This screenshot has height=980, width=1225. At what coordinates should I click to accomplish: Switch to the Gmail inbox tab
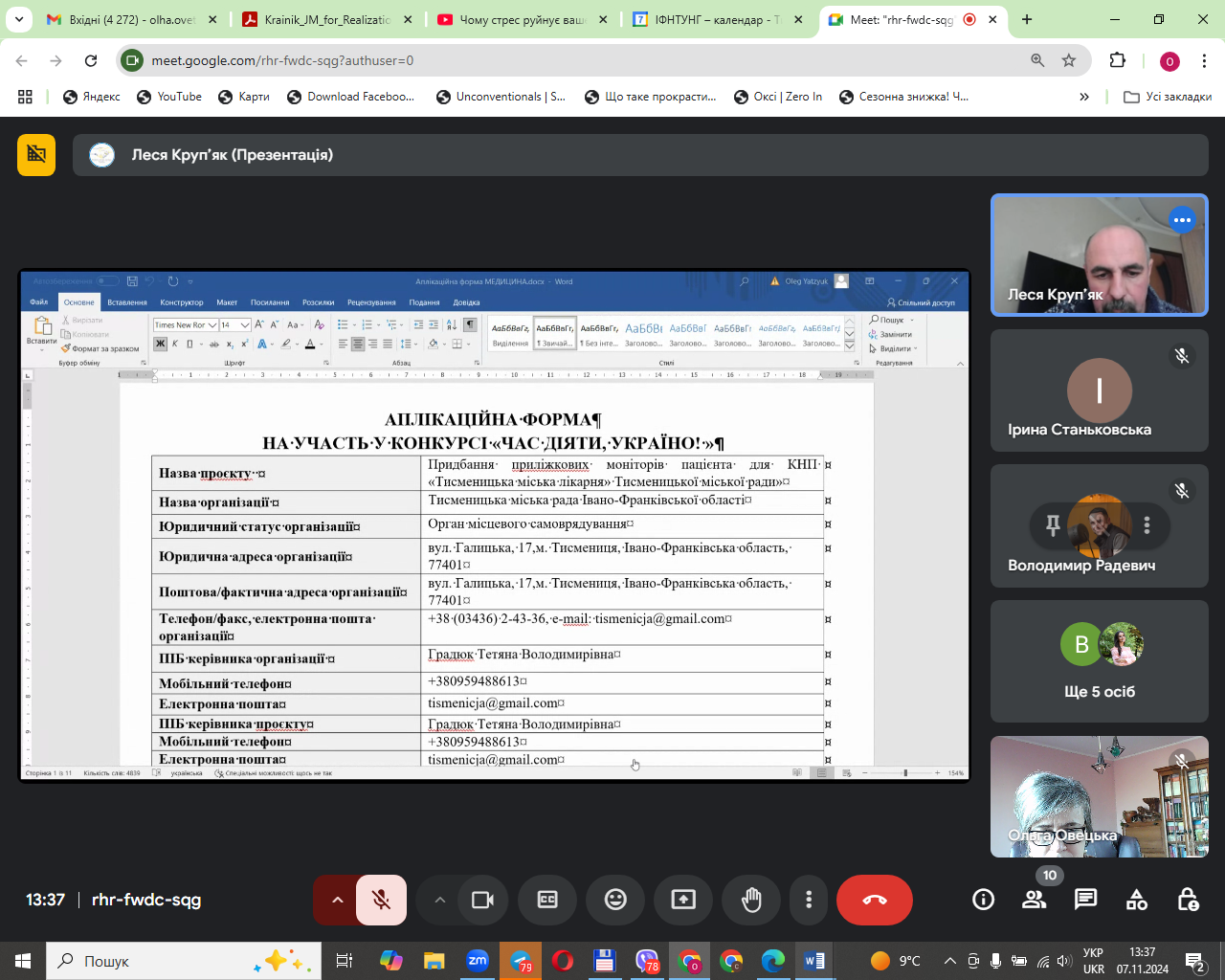coord(132,19)
